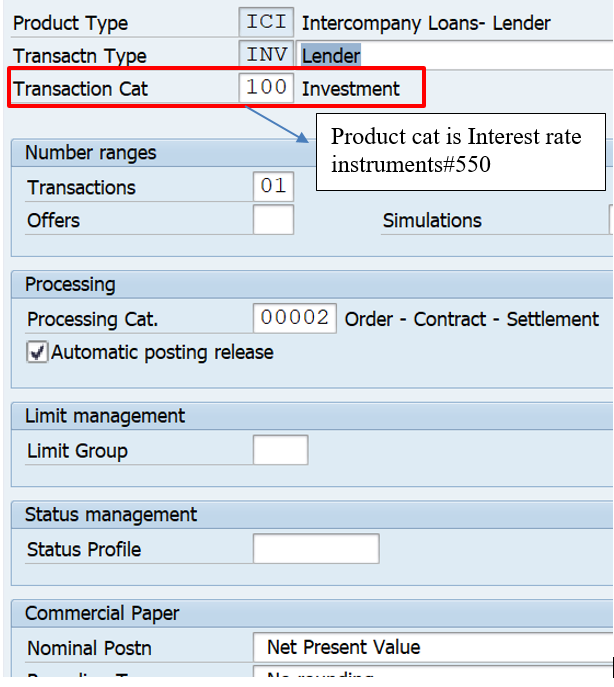614x687 pixels.
Task: Toggle the Automatic posting release checkbox
Action: pos(37,352)
